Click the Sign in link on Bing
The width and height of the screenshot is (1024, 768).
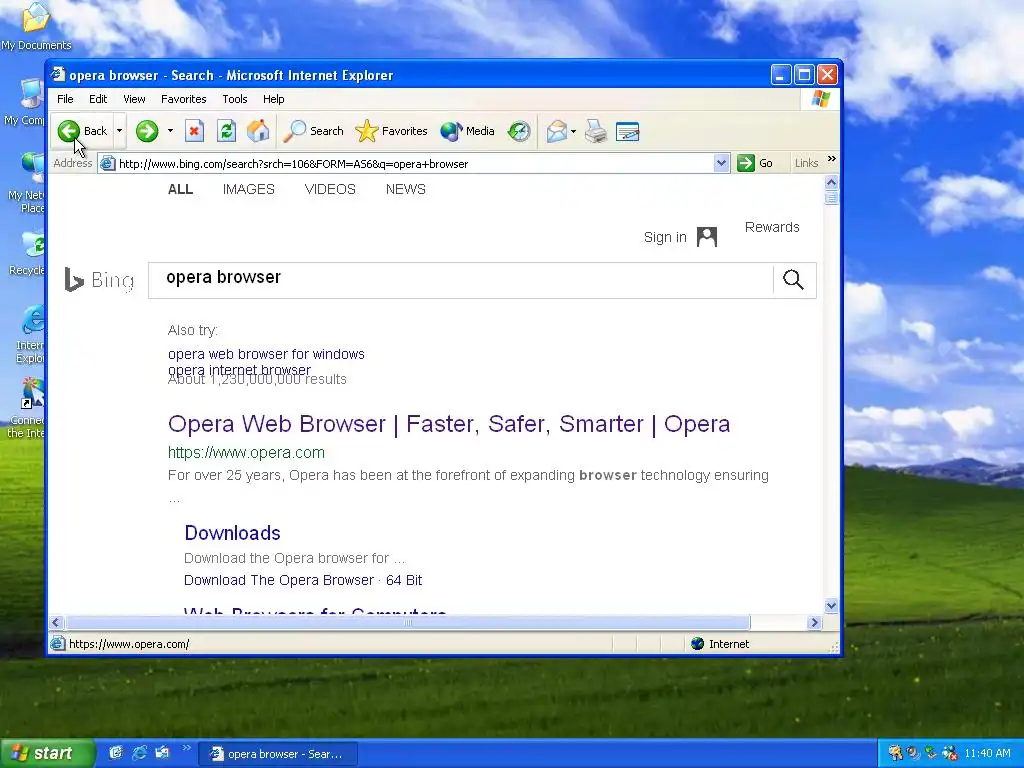click(x=665, y=237)
